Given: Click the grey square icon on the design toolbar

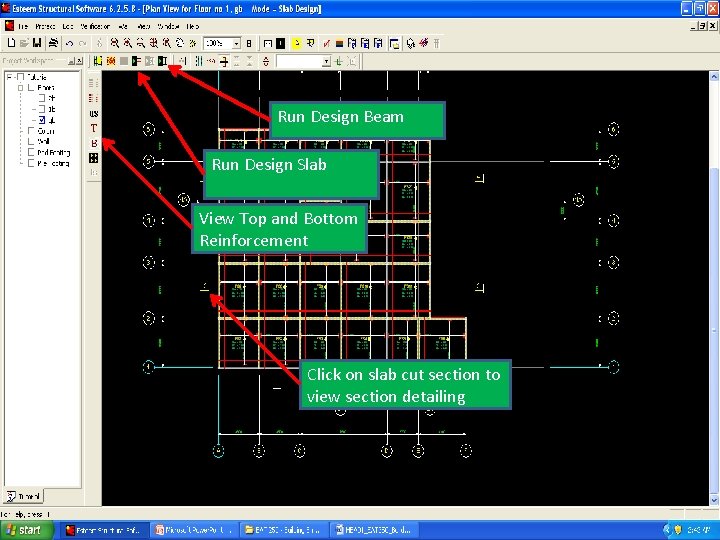Looking at the screenshot, I should point(124,61).
